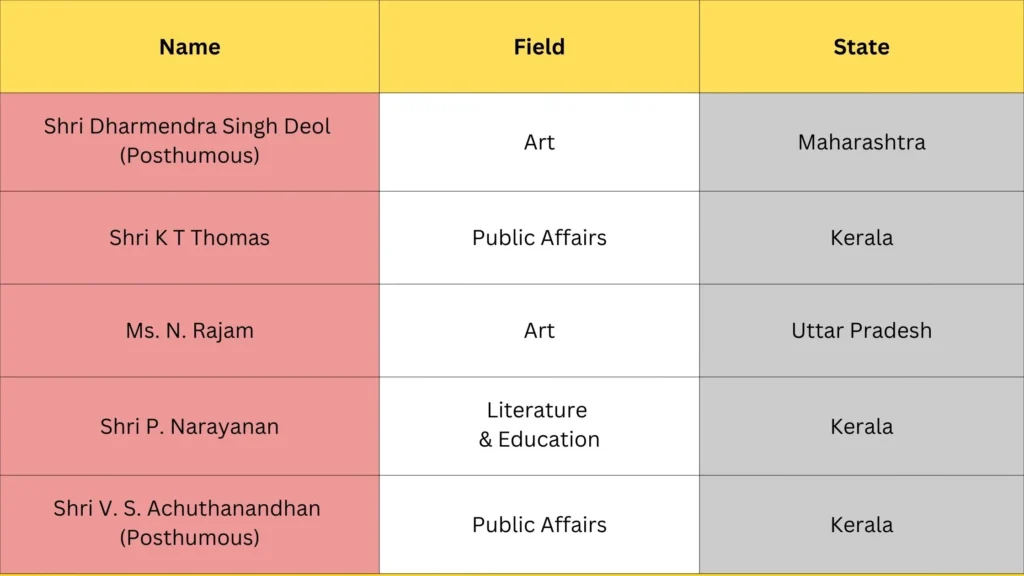The height and width of the screenshot is (576, 1024).
Task: Click Public Affairs in K T Thomas row
Action: 539,238
